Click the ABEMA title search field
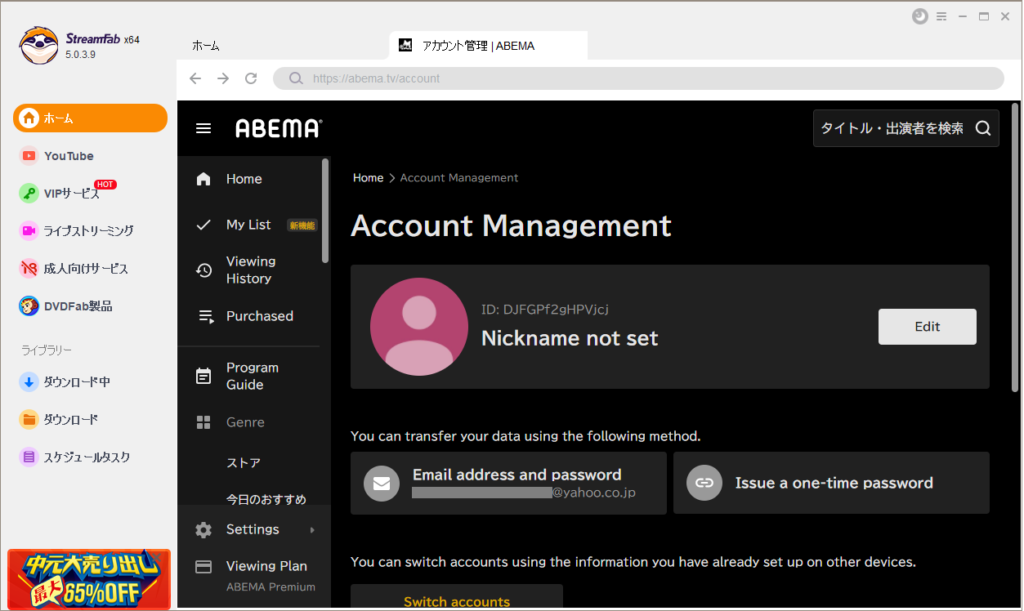 tap(906, 129)
